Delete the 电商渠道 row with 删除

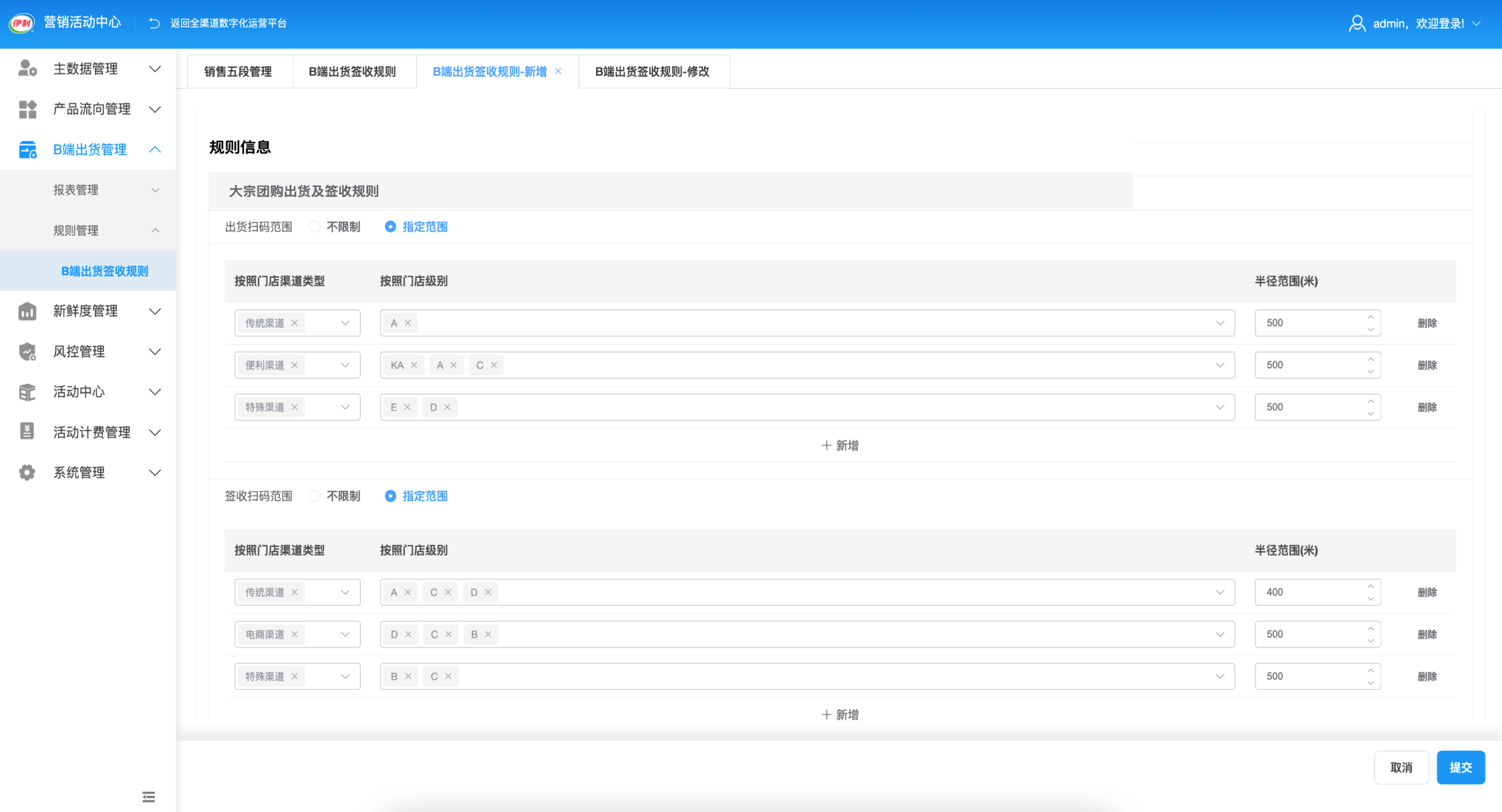tap(1427, 634)
